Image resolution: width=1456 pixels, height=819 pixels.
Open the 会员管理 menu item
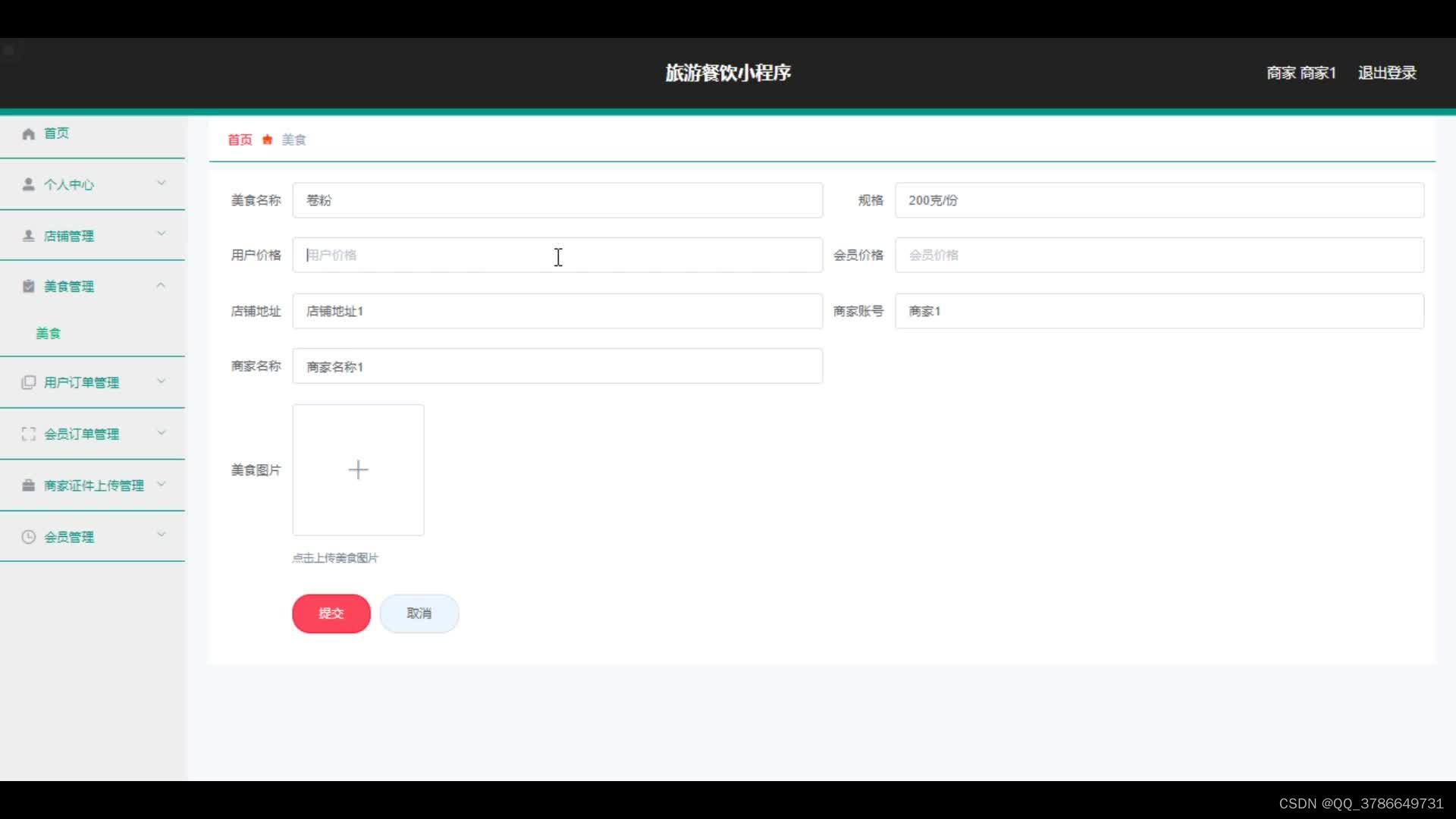coord(93,537)
